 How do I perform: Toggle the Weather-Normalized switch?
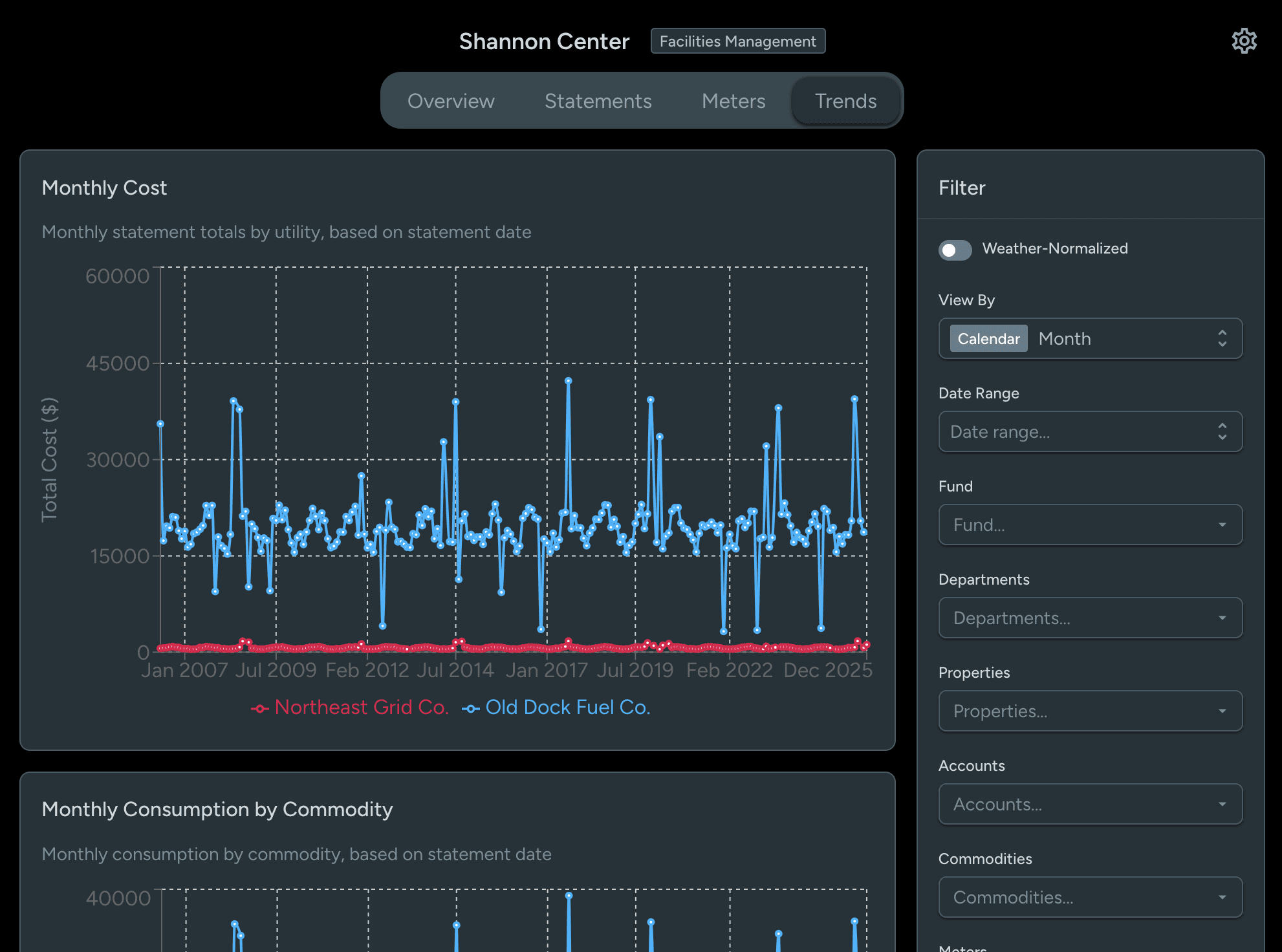tap(955, 250)
